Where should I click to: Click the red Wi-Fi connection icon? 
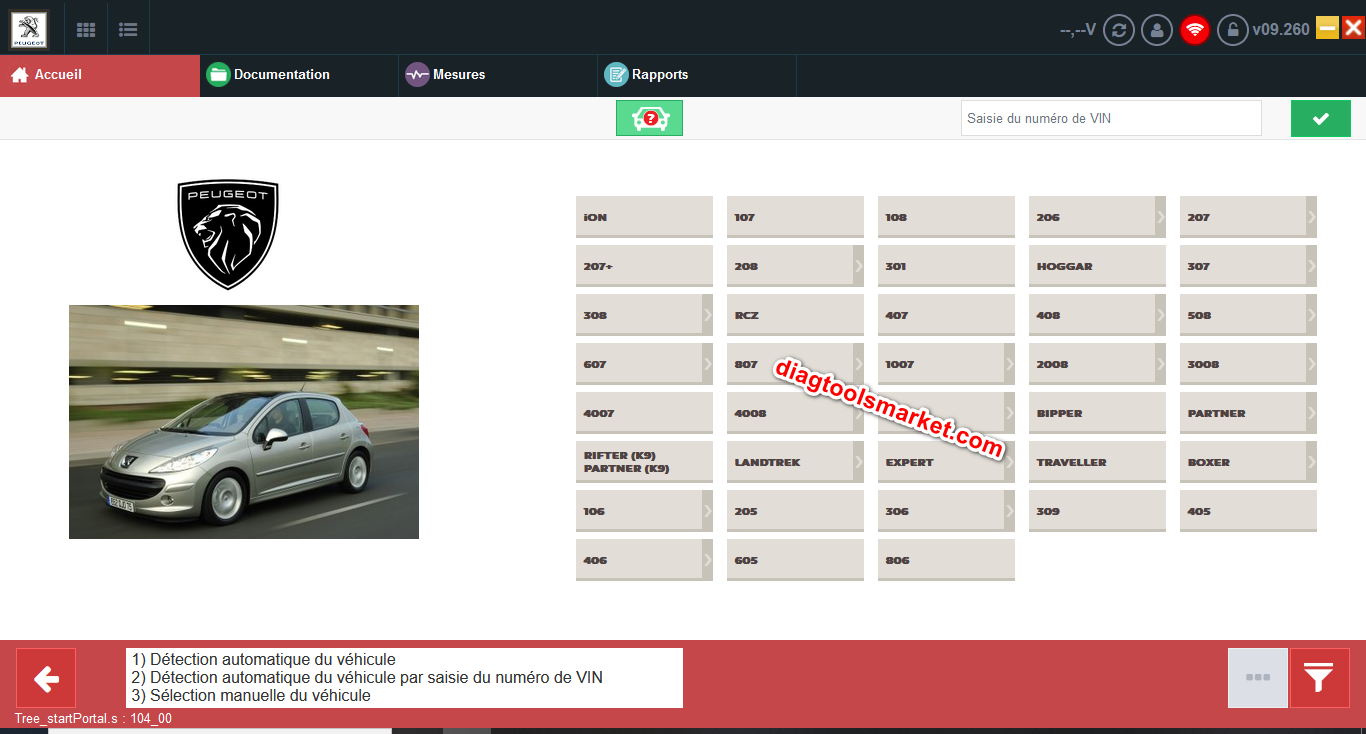(x=1195, y=30)
